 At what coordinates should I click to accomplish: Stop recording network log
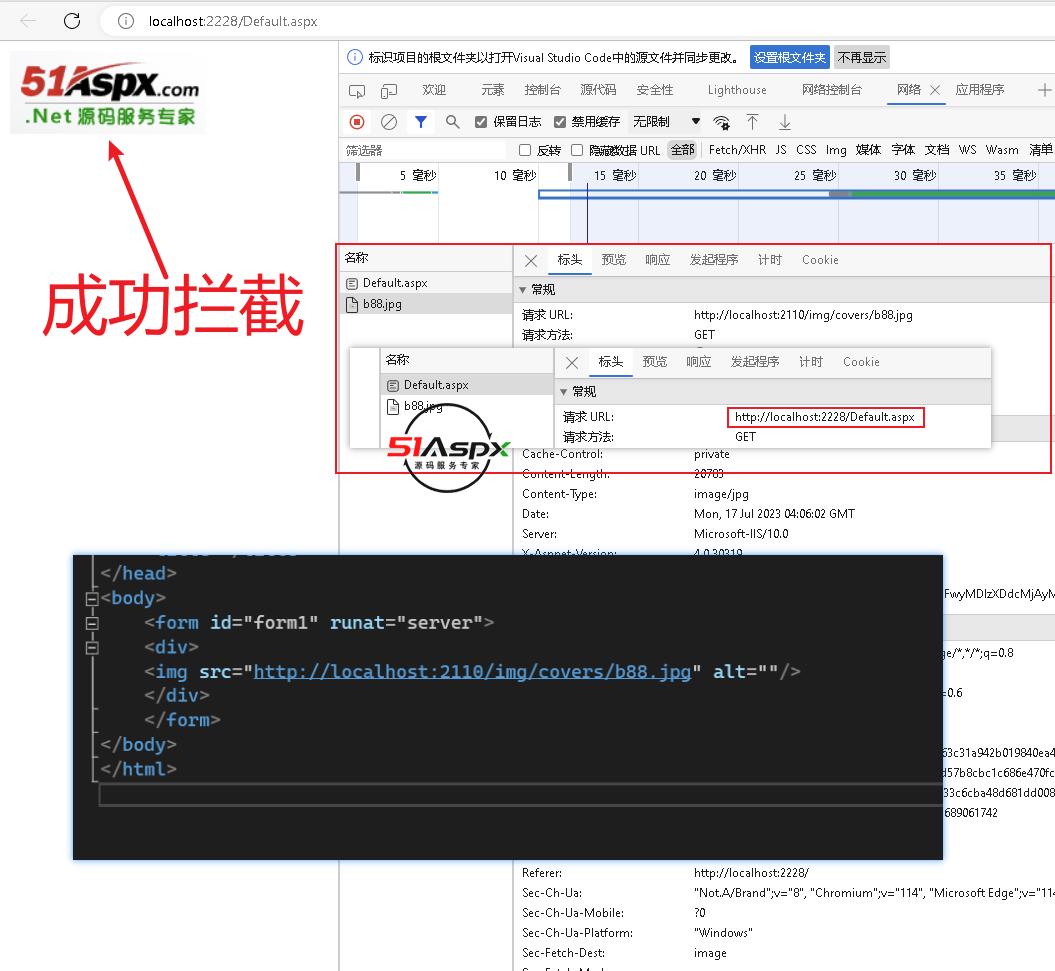click(x=357, y=122)
